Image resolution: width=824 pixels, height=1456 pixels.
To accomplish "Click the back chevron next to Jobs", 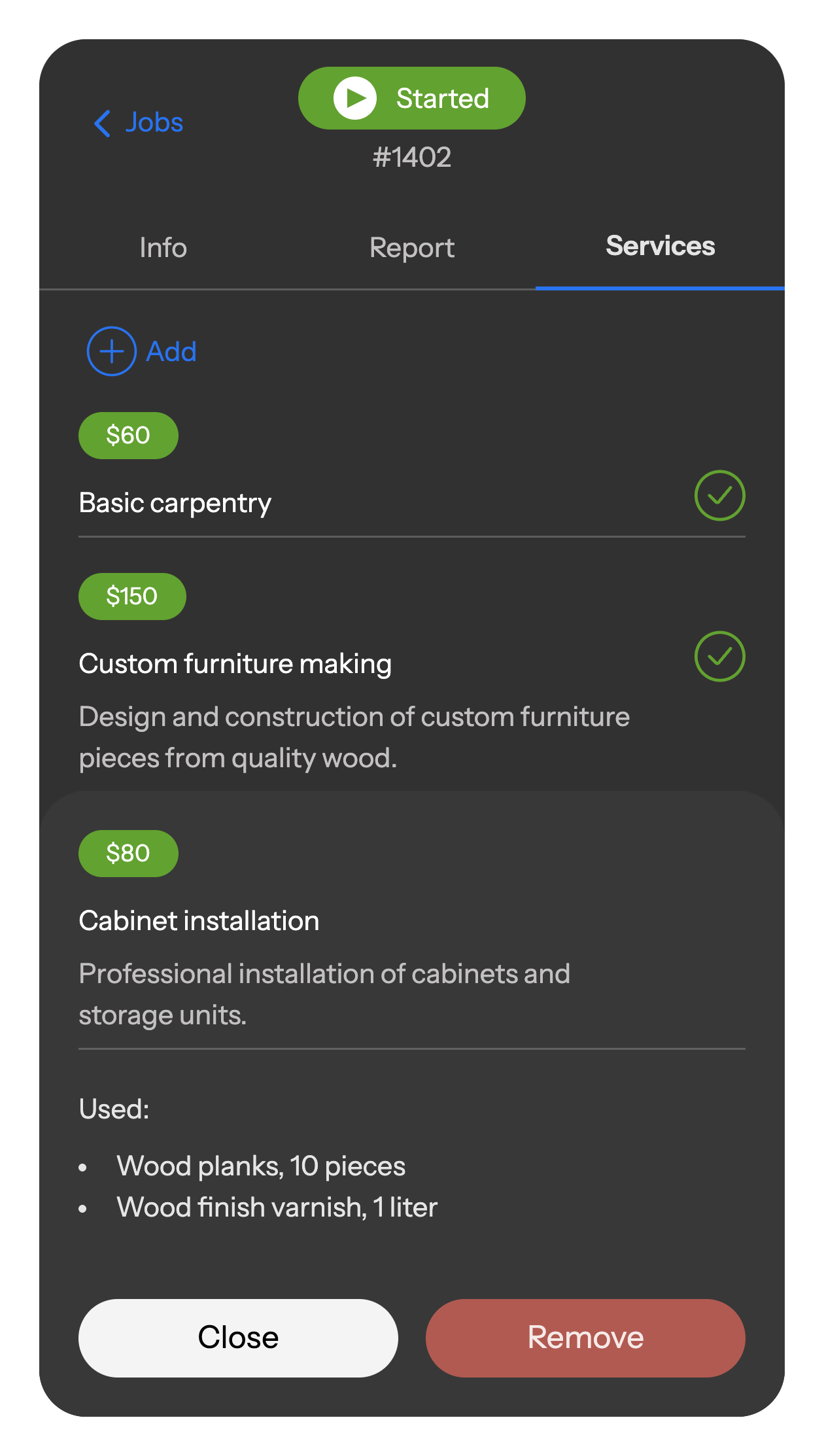I will [x=103, y=123].
